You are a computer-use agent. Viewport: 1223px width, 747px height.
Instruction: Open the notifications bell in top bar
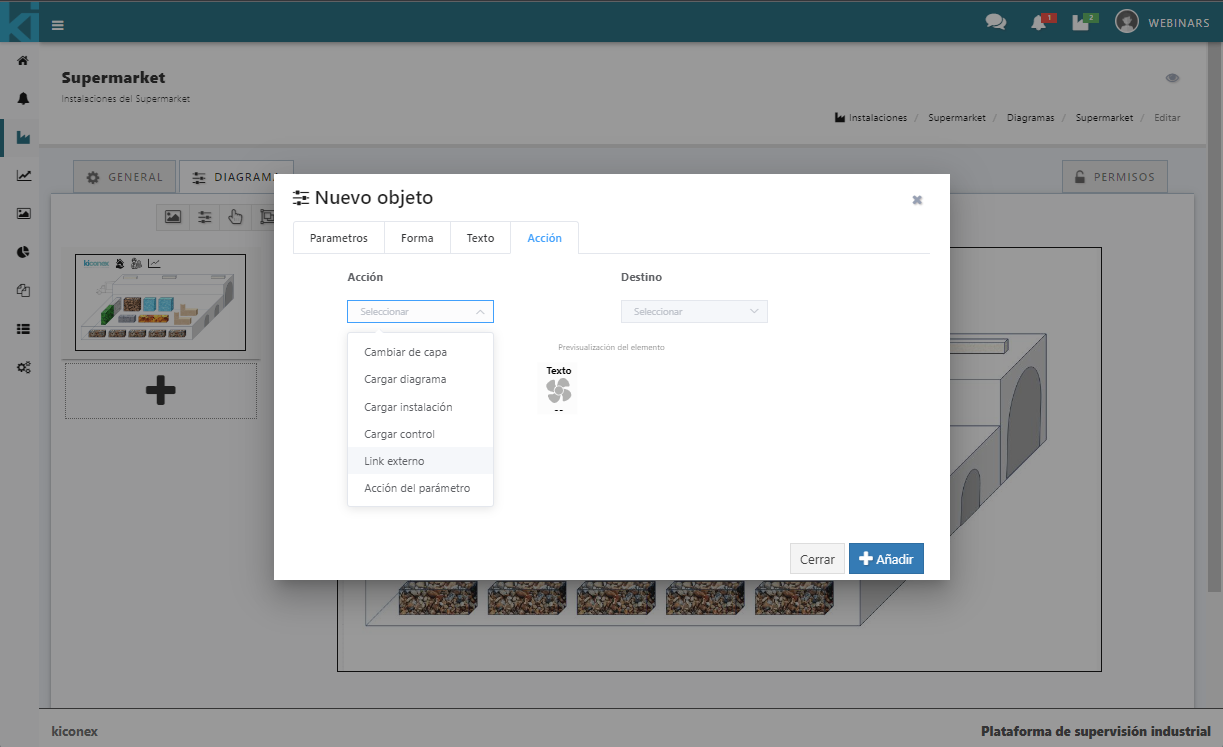coord(1039,22)
